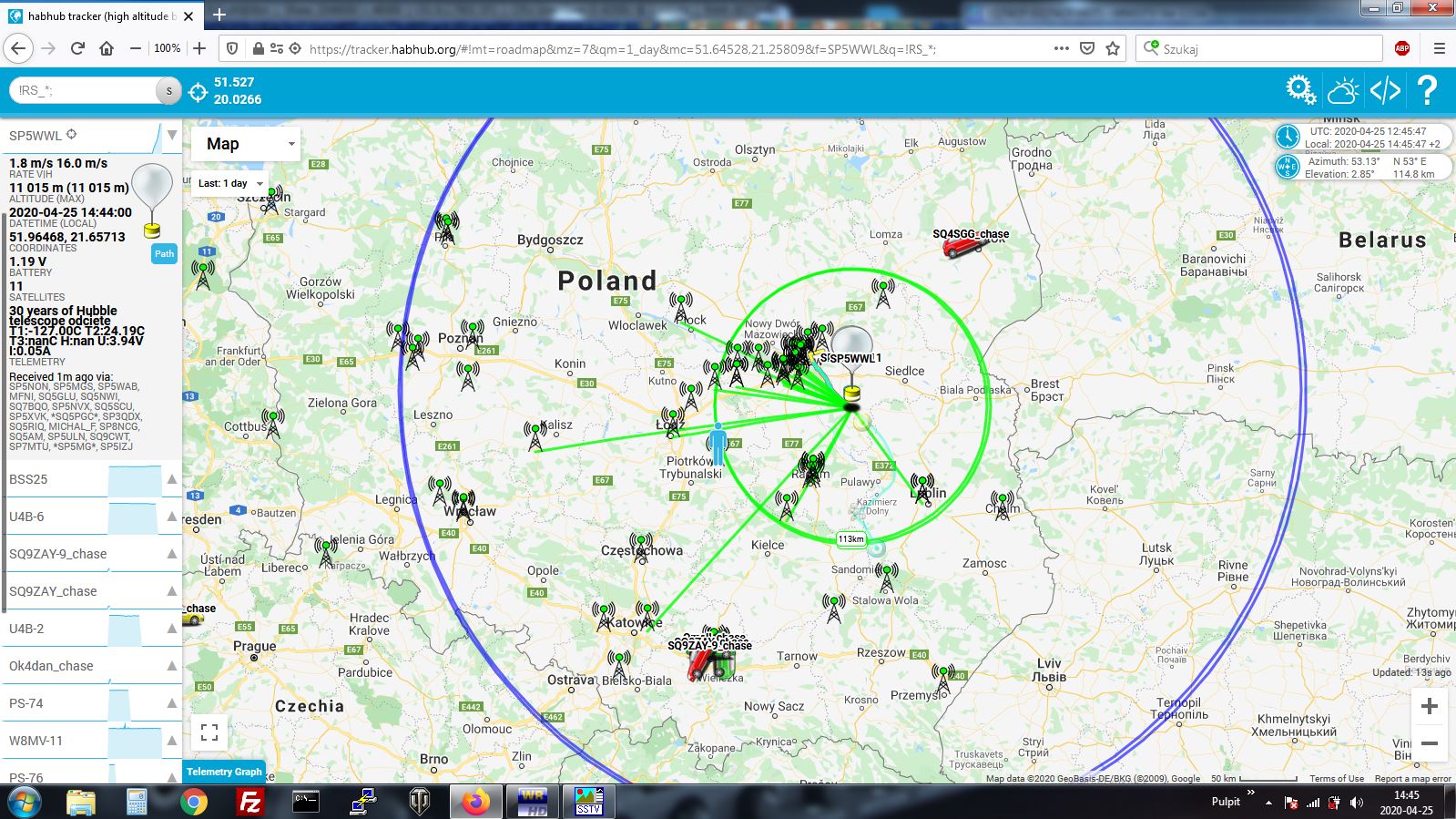The image size is (1456, 819).
Task: Toggle fullscreen map view icon
Action: pos(209,732)
